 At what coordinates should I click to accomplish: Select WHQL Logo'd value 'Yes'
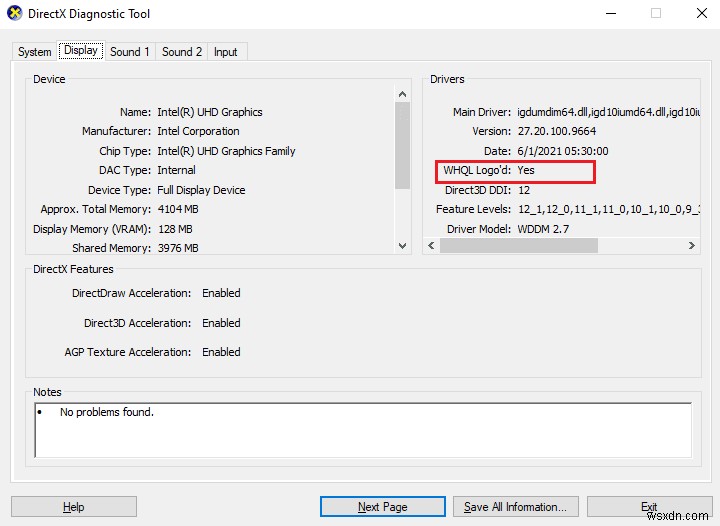click(x=526, y=171)
